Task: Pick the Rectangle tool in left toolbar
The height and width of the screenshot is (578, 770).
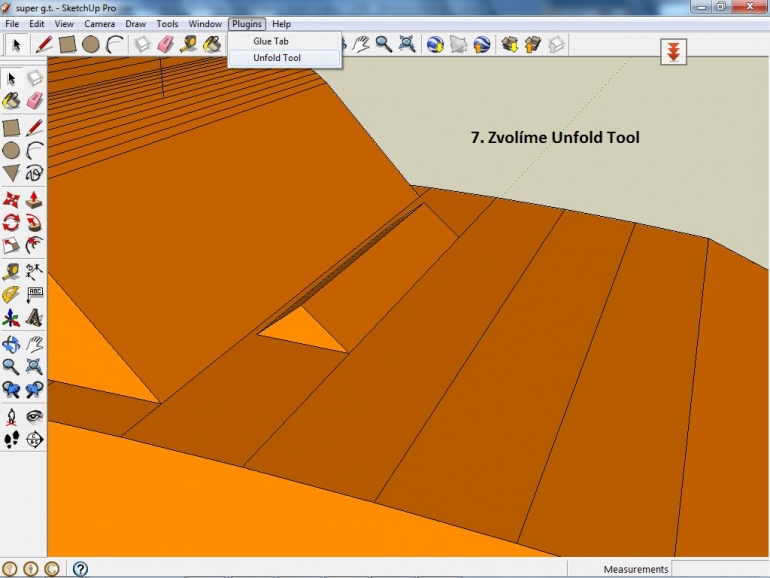Action: (11, 128)
